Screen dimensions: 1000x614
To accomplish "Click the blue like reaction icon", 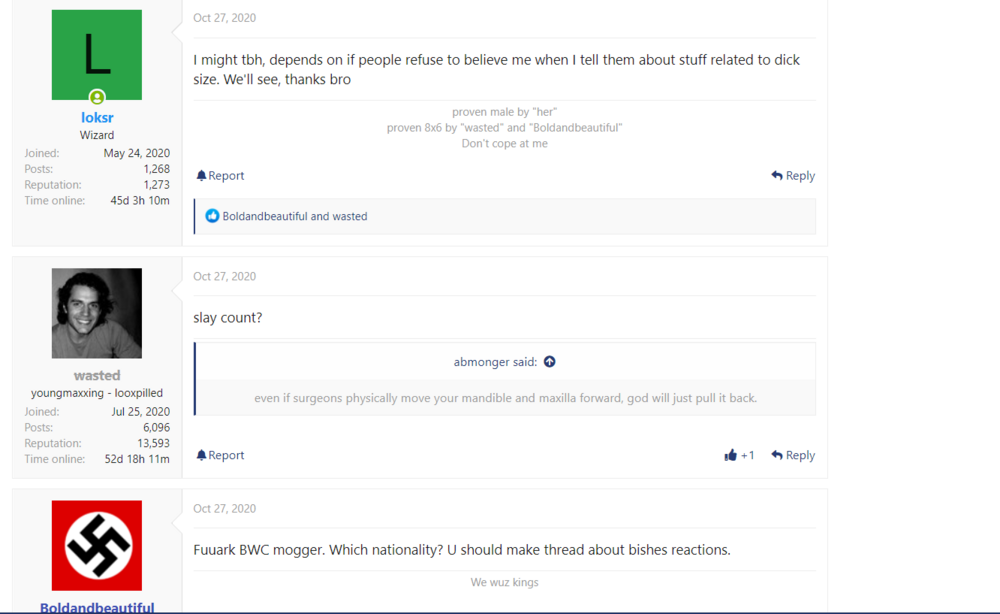I will [212, 216].
